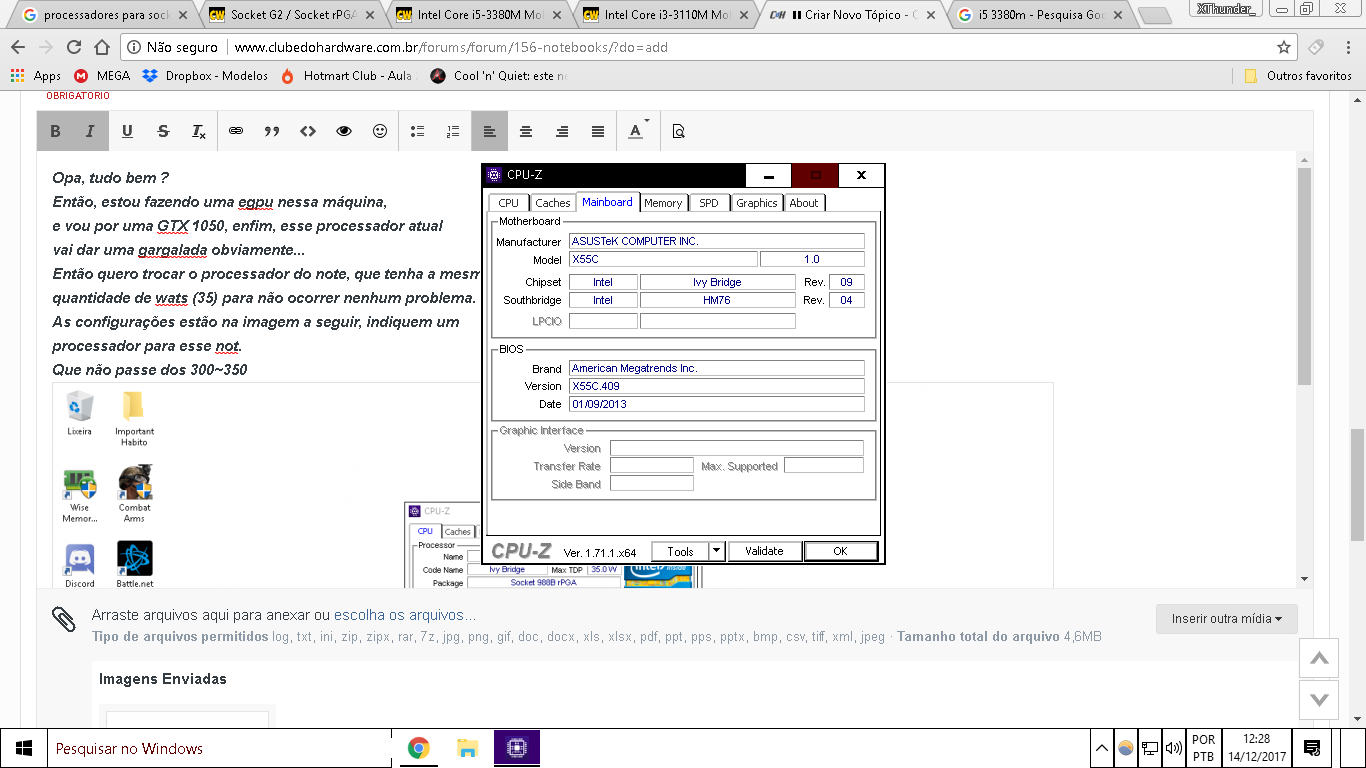1366x768 pixels.
Task: Expand the Tools dropdown arrow in CPU-Z
Action: pos(717,551)
